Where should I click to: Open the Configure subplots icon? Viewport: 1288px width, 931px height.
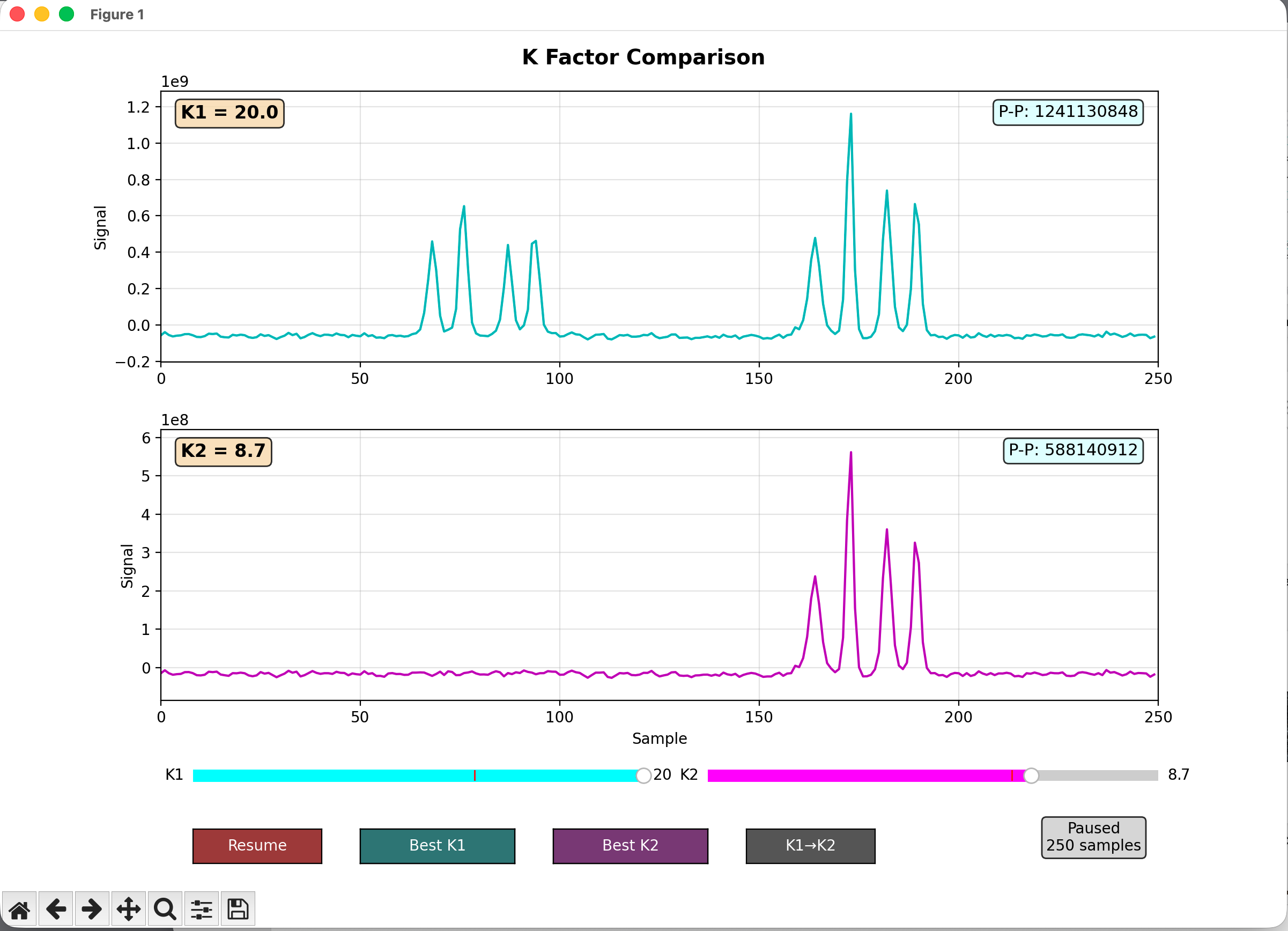(201, 909)
